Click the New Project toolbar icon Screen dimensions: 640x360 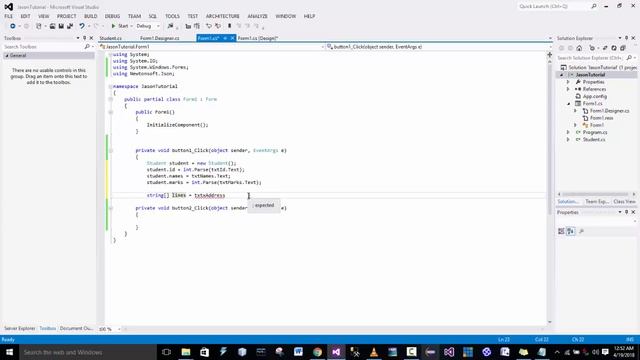(x=39, y=26)
